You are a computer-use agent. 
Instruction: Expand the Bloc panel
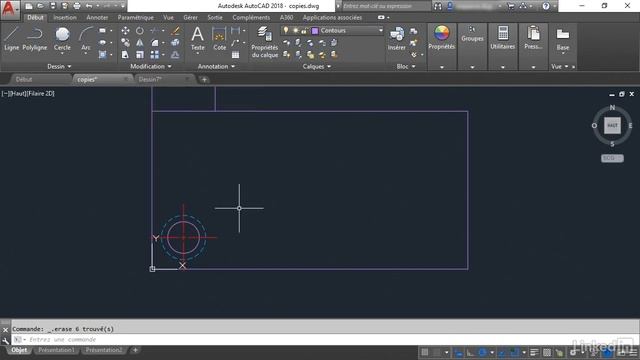(406, 66)
